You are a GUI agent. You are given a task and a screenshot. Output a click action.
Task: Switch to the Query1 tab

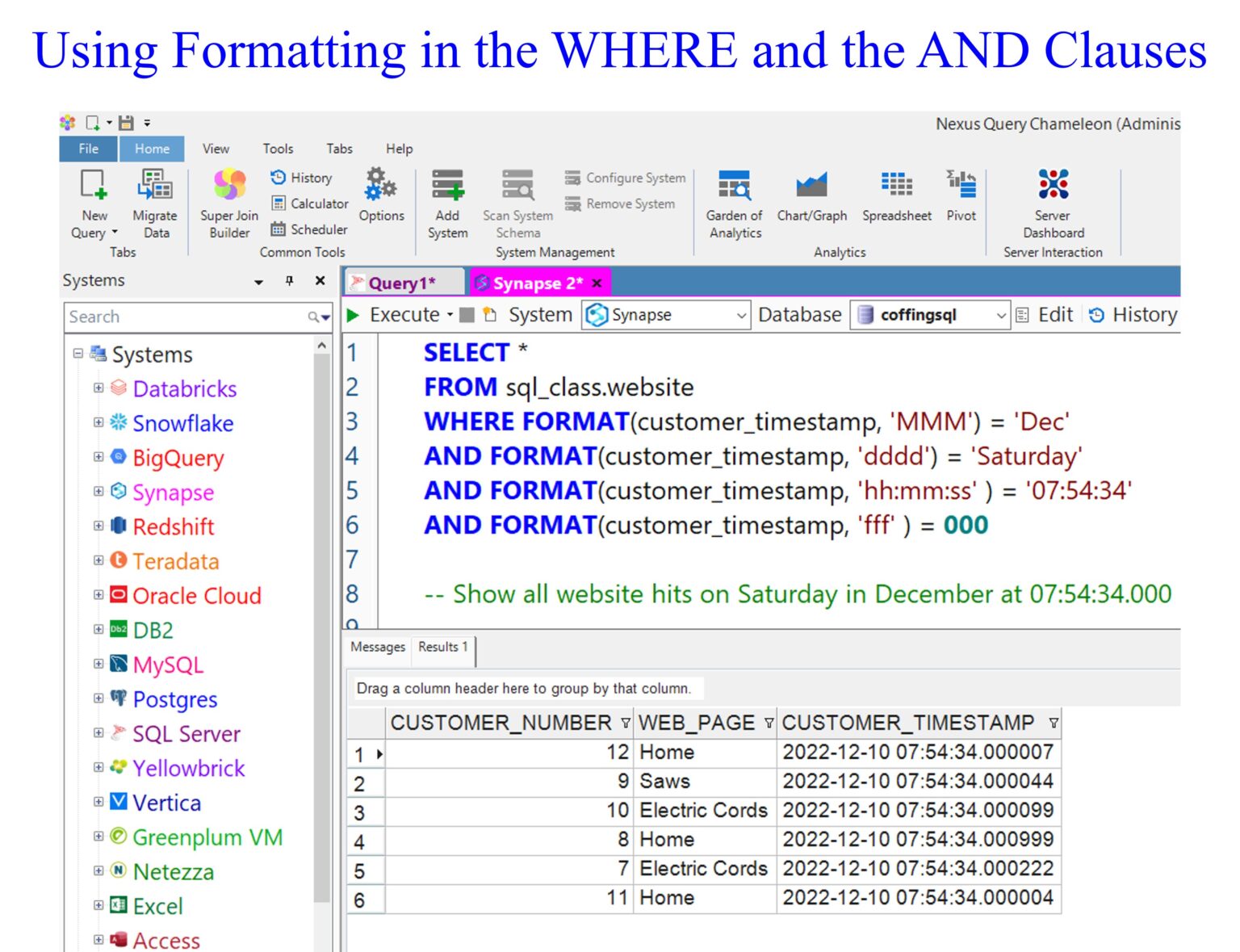403,283
